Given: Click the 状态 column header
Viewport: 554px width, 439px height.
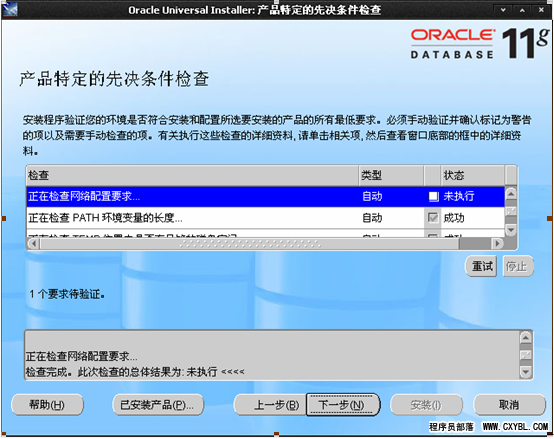Looking at the screenshot, I should pyautogui.click(x=473, y=175).
